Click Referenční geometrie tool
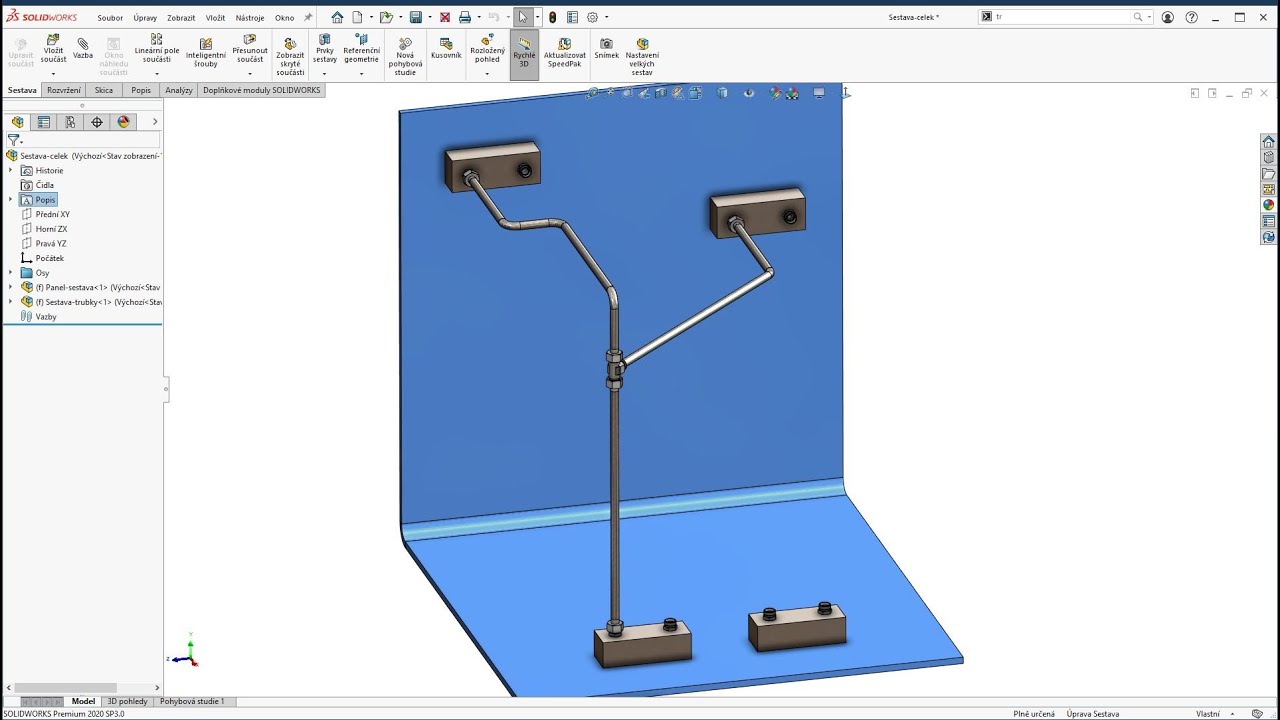Screen dimensions: 1280x720 click(361, 50)
